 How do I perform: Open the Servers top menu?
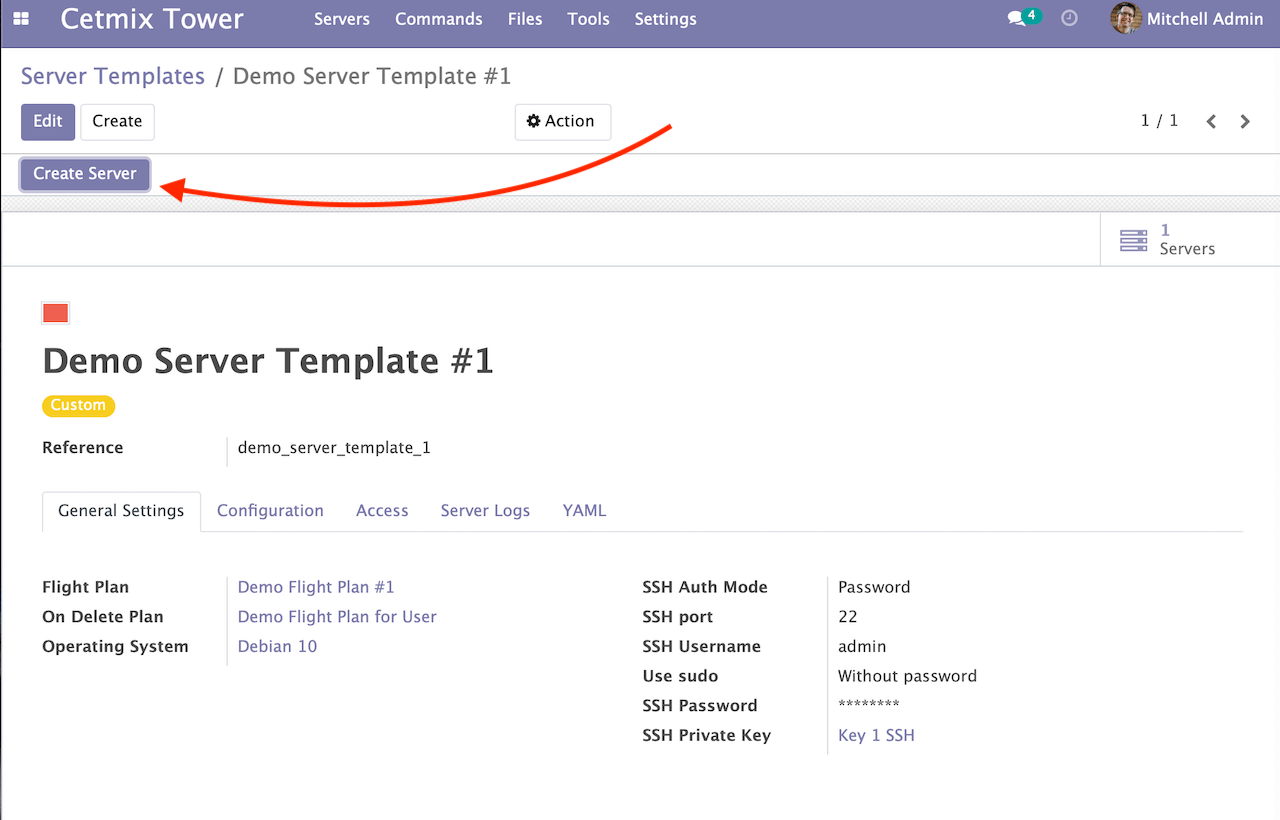[x=342, y=19]
